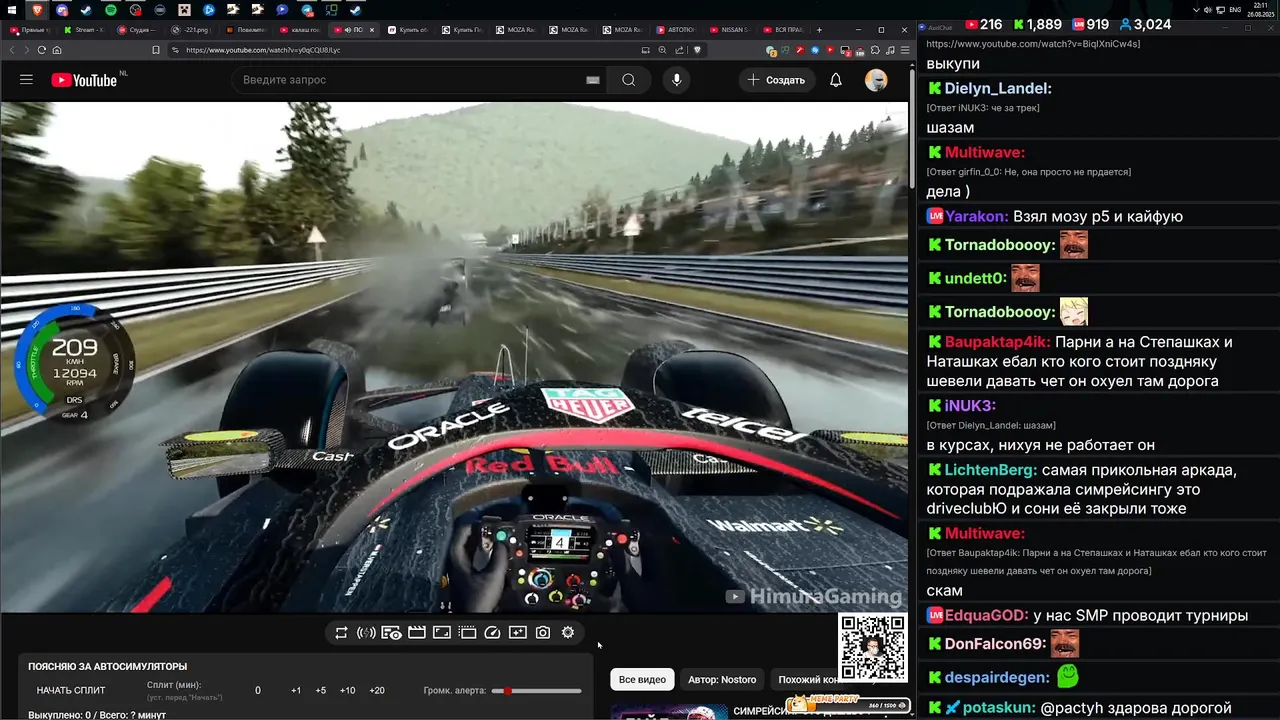Adjust the Громк. алерта volume slider
Screen dimensions: 1280x720
click(536, 691)
